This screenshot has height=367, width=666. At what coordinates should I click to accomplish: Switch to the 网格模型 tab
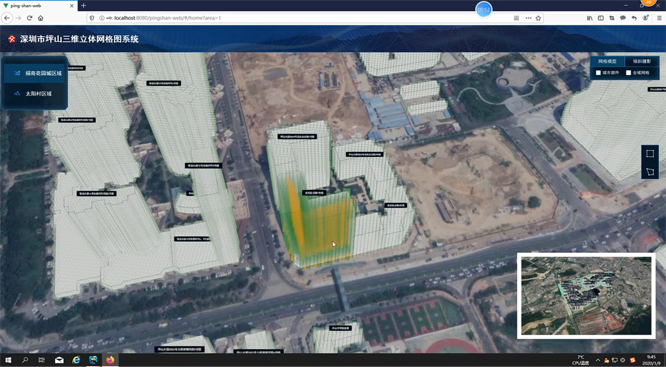(x=607, y=62)
